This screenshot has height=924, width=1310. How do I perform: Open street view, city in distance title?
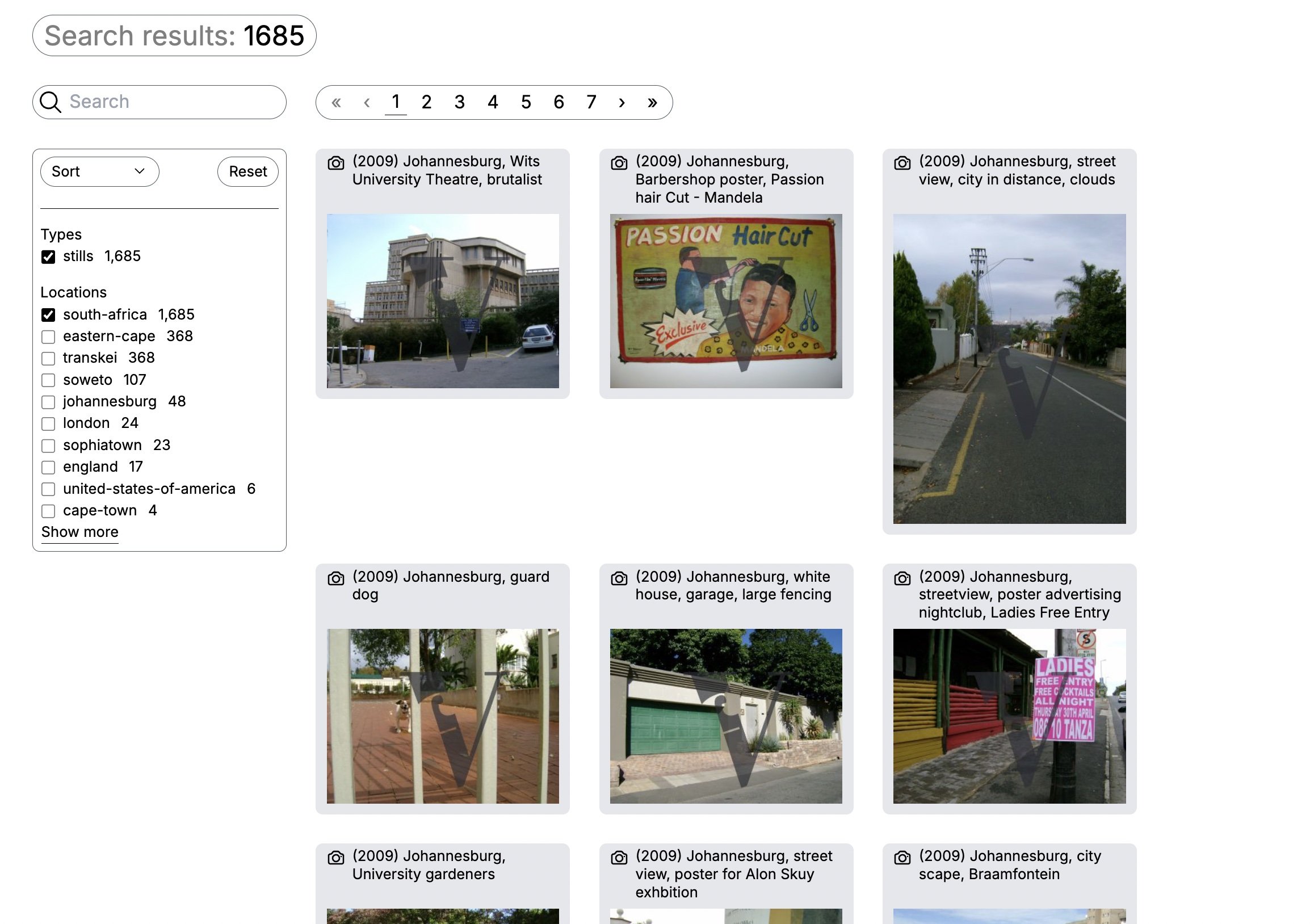1017,170
